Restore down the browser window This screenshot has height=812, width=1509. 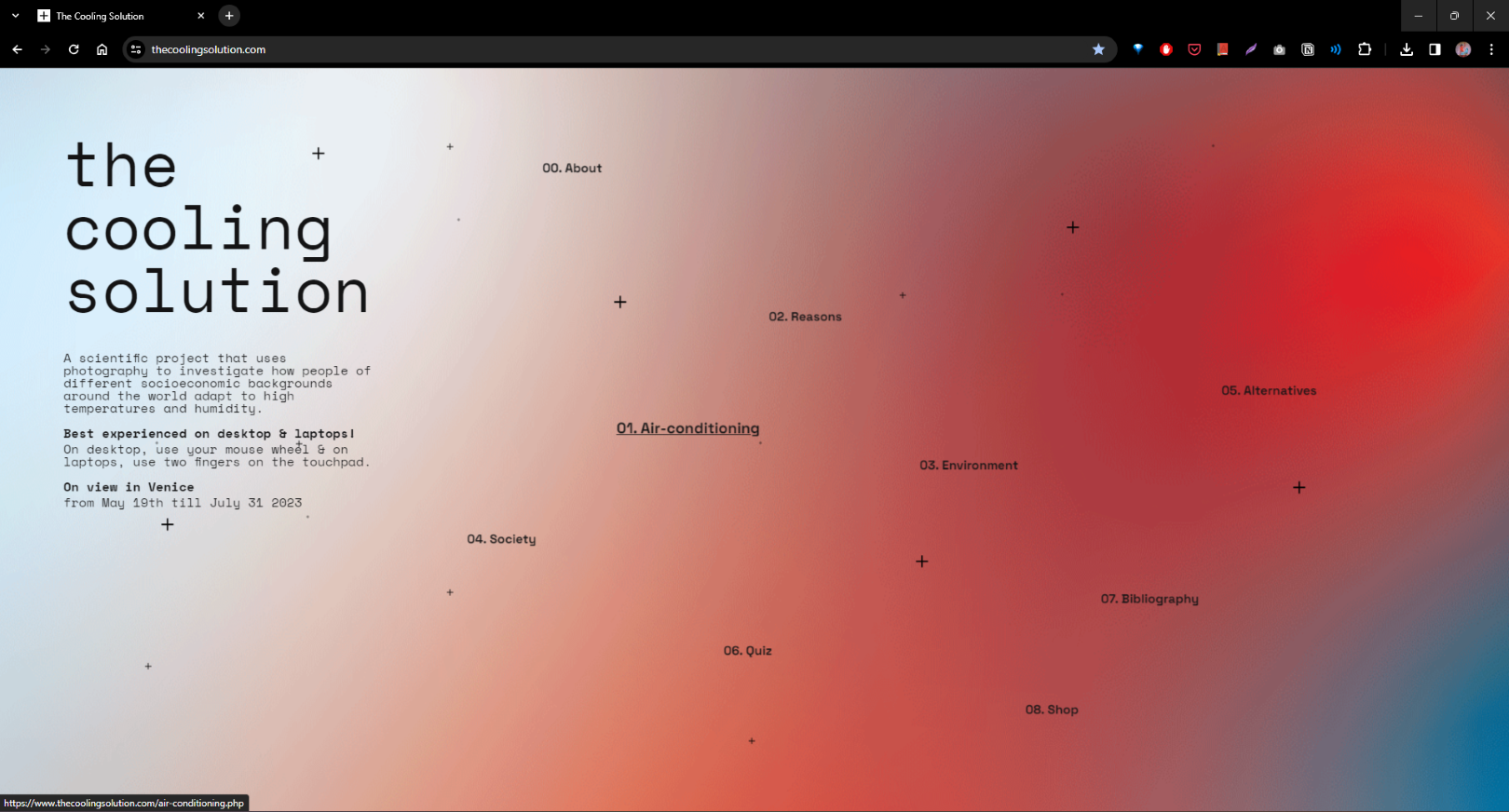tap(1454, 16)
